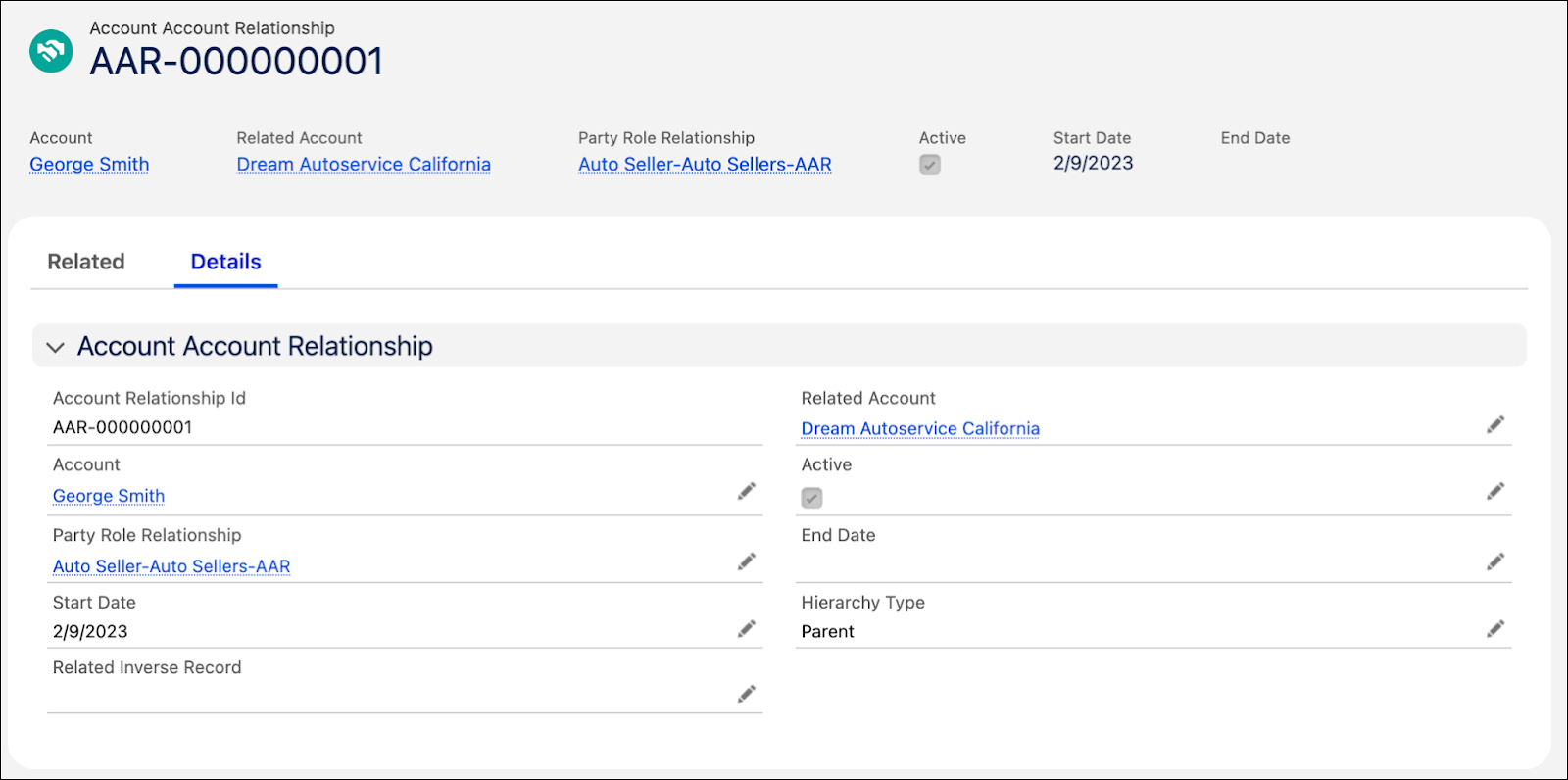Edit the Account field pencil icon
Image resolution: width=1568 pixels, height=780 pixels.
(x=747, y=491)
